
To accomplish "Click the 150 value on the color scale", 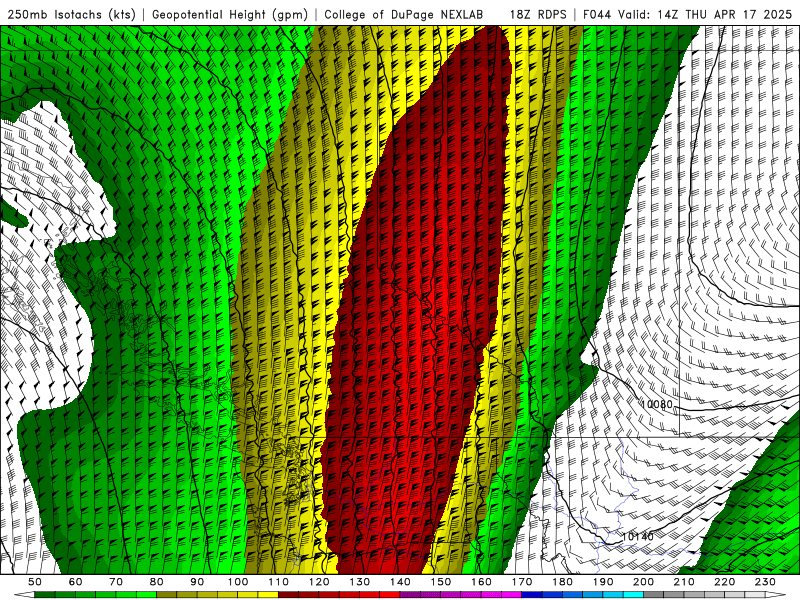I will [441, 582].
